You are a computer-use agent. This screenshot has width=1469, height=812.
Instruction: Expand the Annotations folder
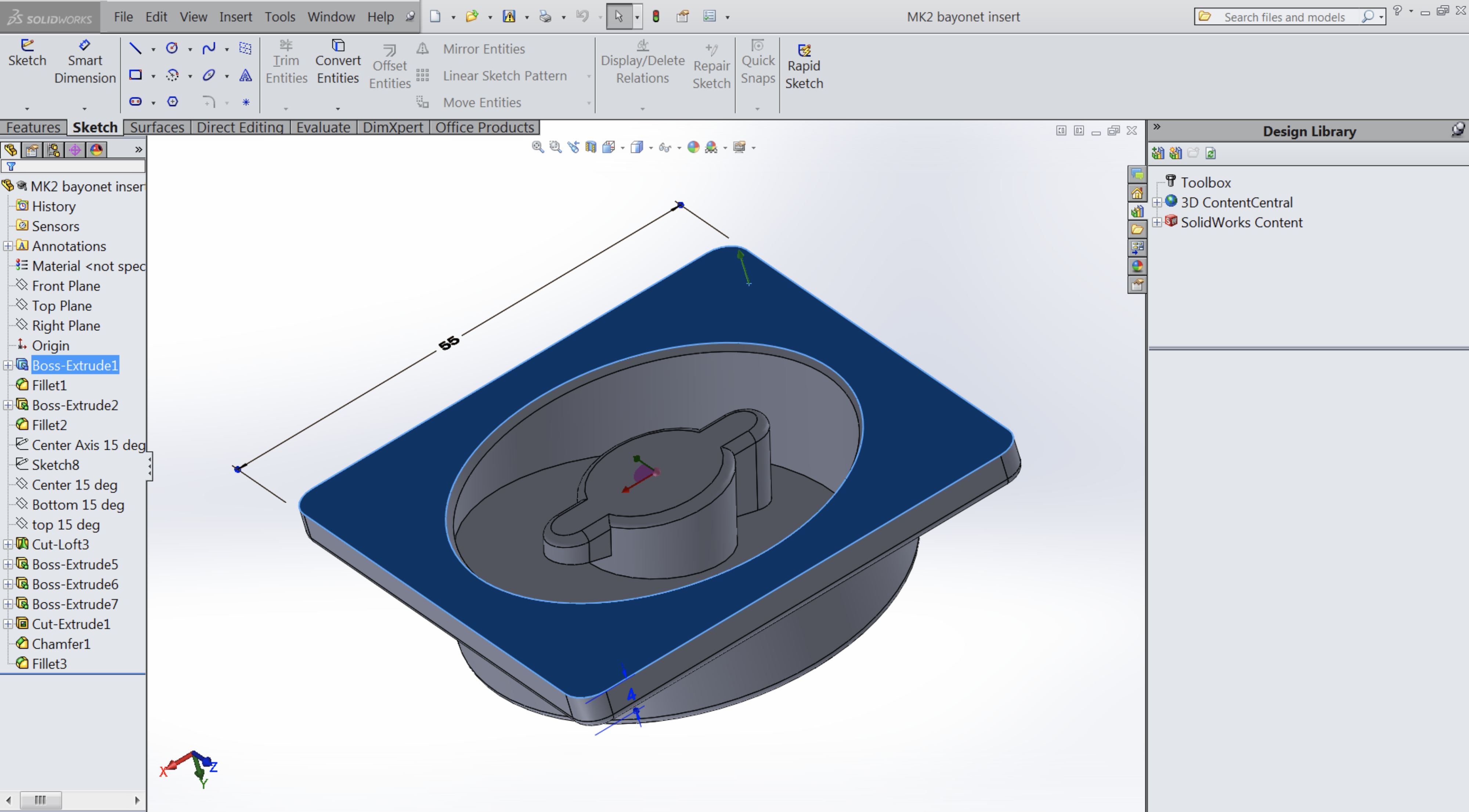[x=8, y=246]
